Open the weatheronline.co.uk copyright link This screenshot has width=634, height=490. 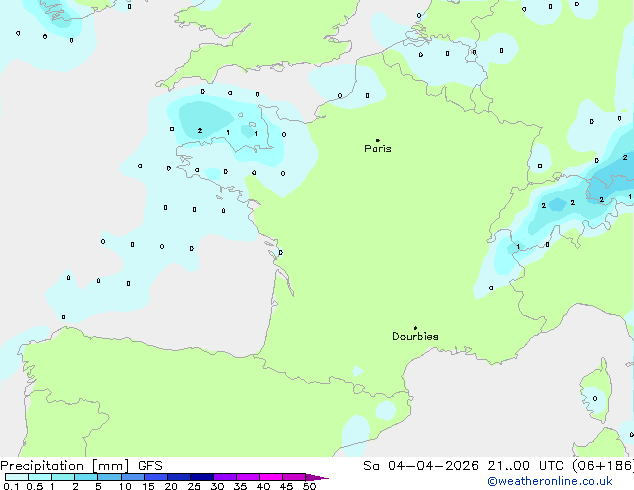[x=550, y=481]
